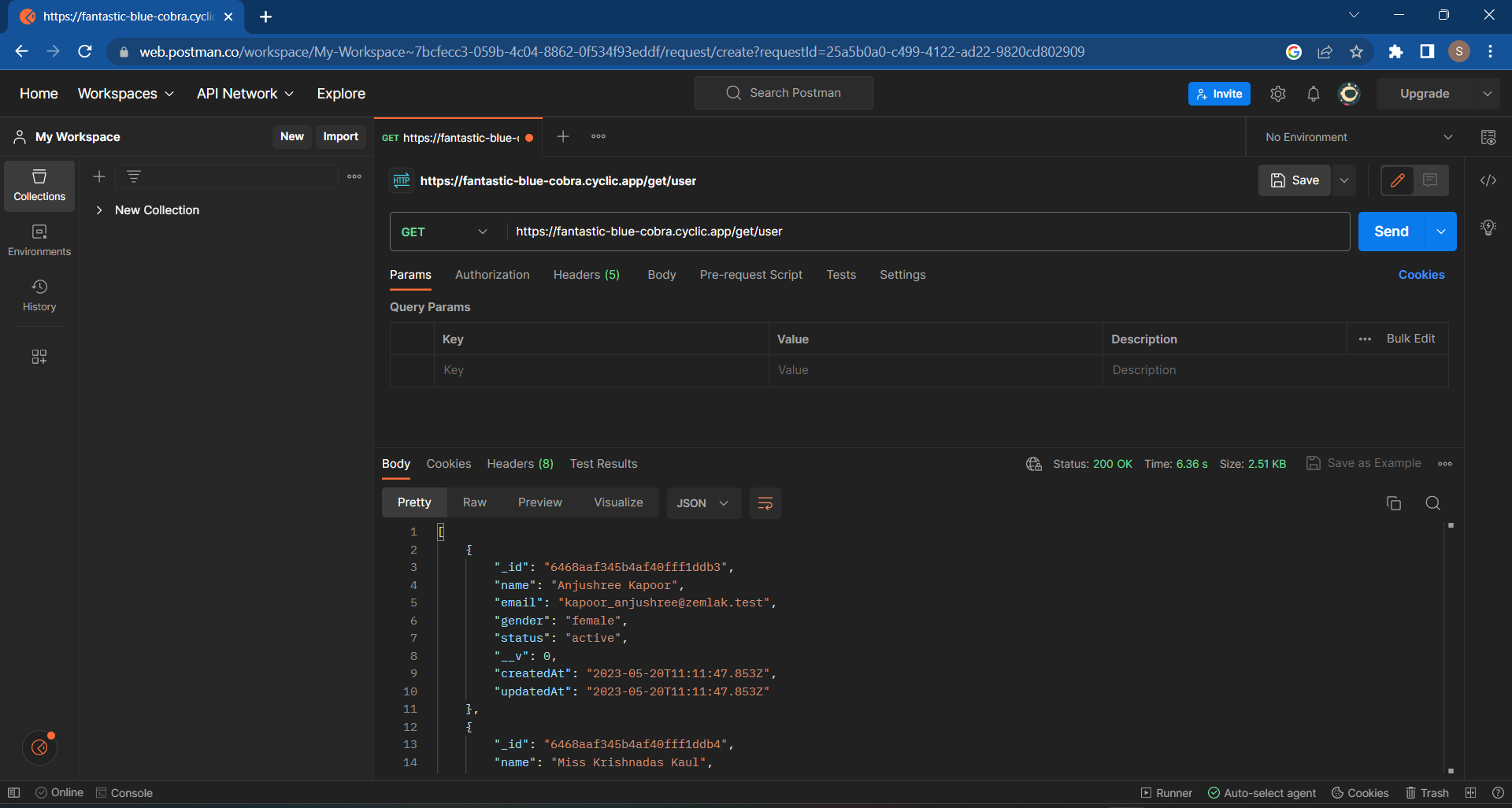Click the code snippet icon
Screen dimensions: 1512x808
(x=1488, y=180)
